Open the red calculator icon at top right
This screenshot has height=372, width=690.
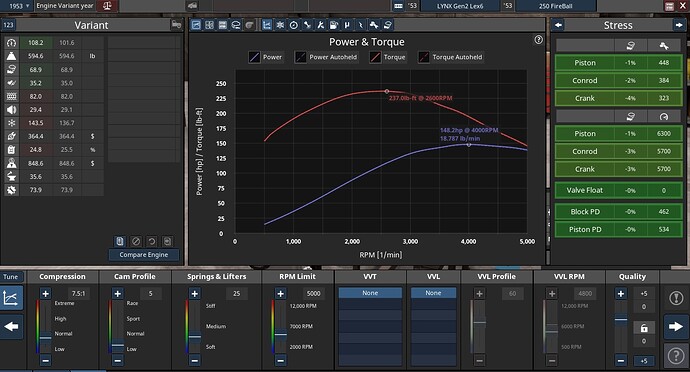click(669, 6)
